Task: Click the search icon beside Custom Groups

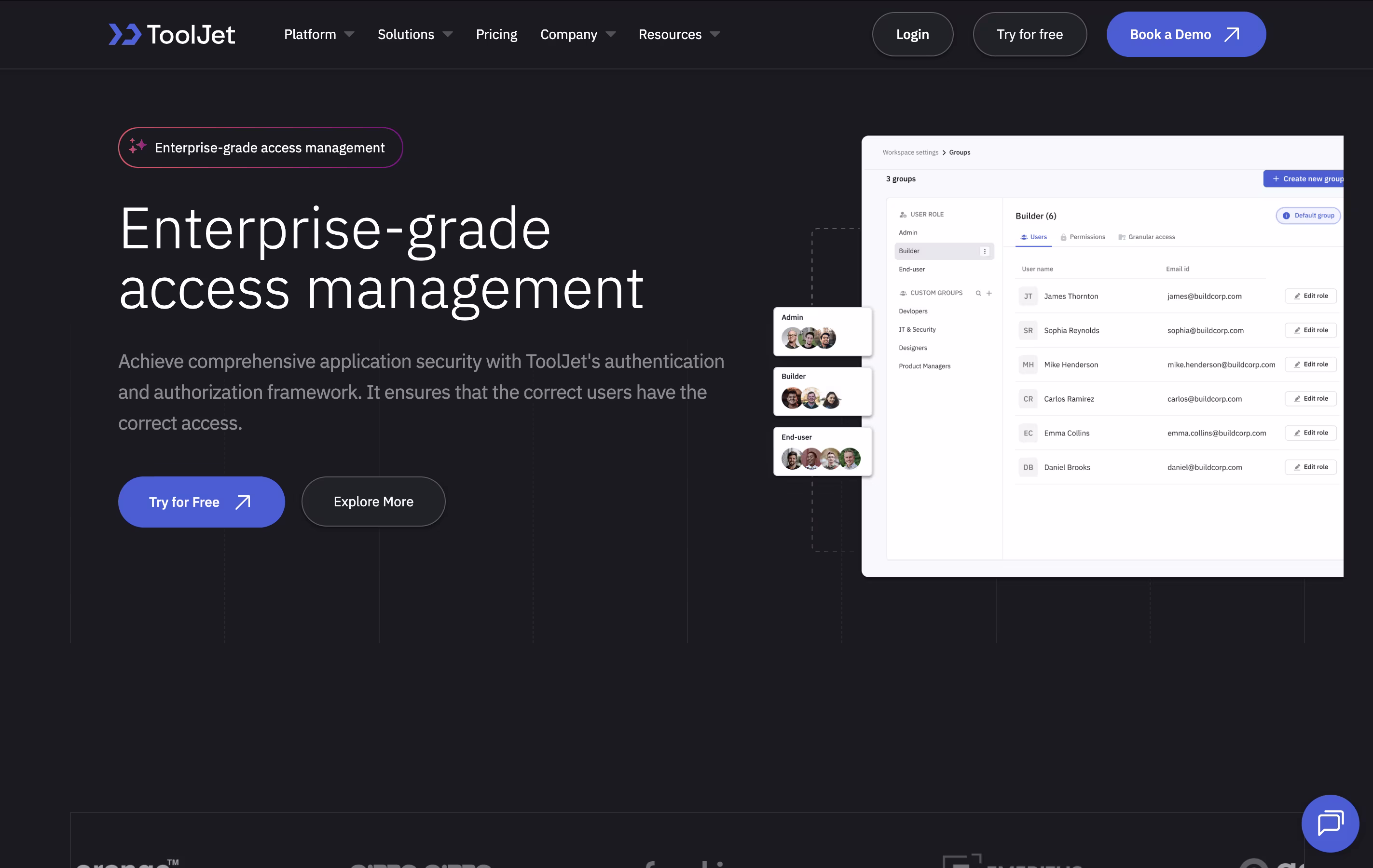Action: (x=978, y=293)
